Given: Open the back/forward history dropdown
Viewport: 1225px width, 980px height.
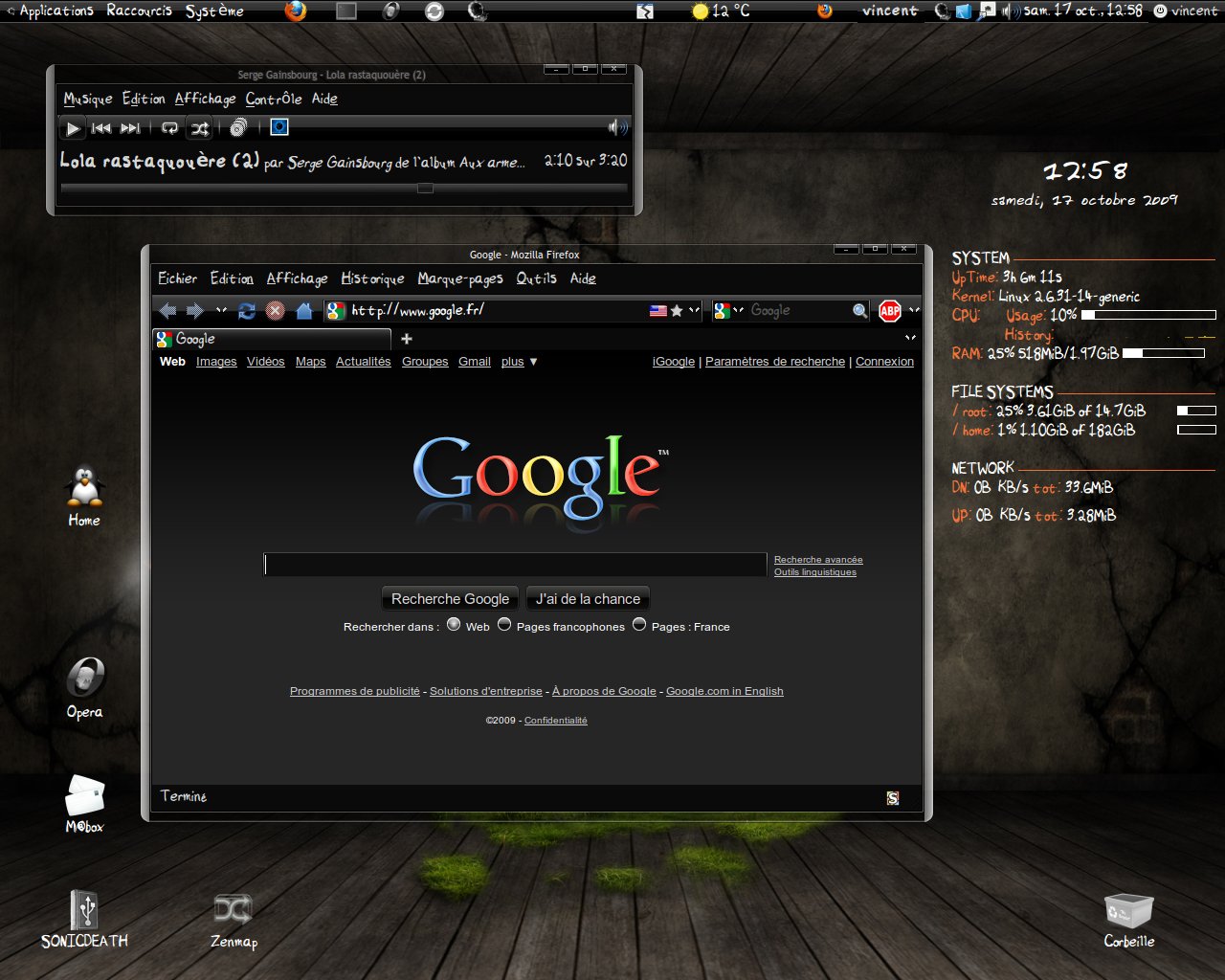Looking at the screenshot, I should (x=221, y=310).
